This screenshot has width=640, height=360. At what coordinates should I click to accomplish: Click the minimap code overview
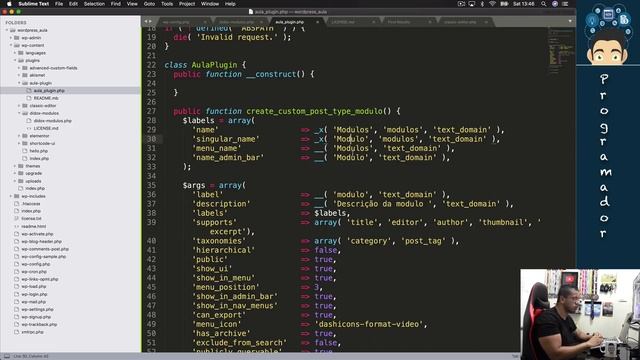click(561, 51)
